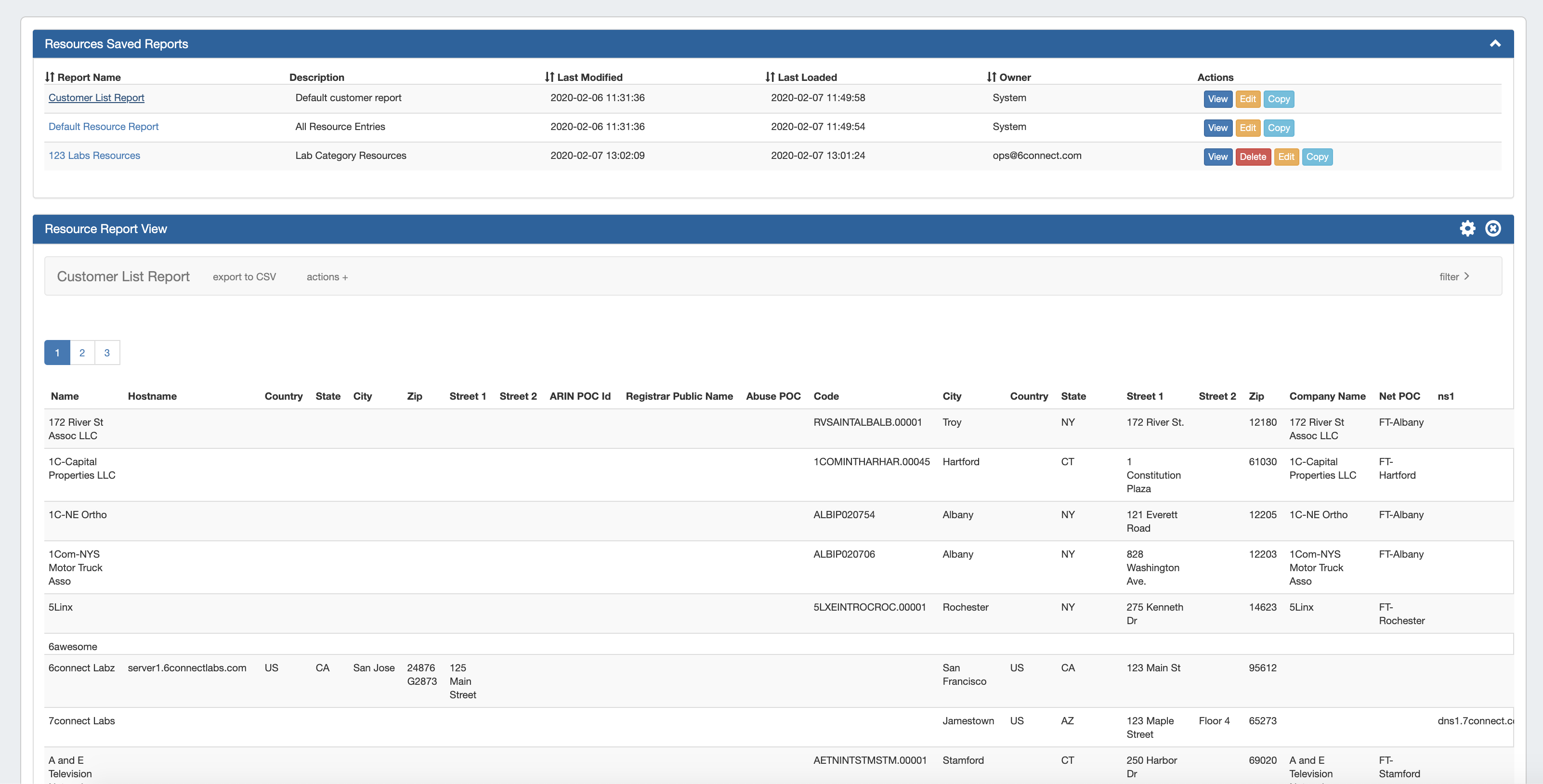The height and width of the screenshot is (784, 1543).
Task: Go to page 3 of report
Action: 107,353
